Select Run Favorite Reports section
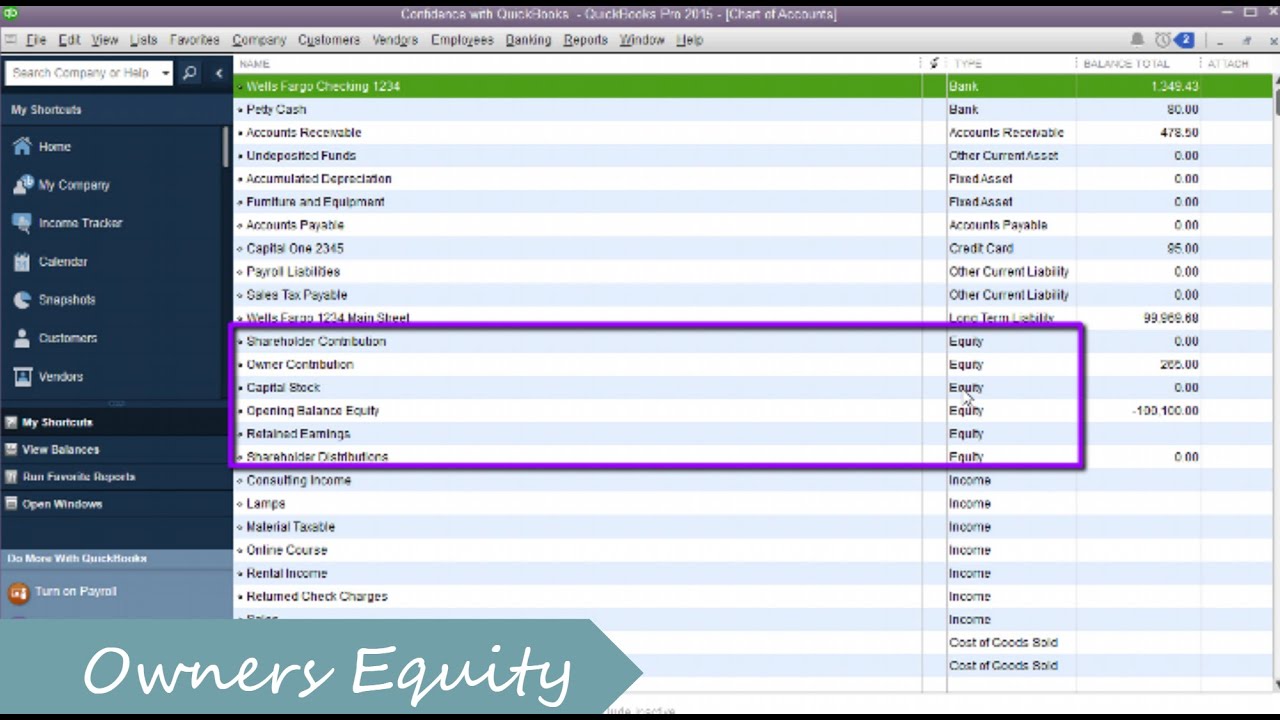 115,477
